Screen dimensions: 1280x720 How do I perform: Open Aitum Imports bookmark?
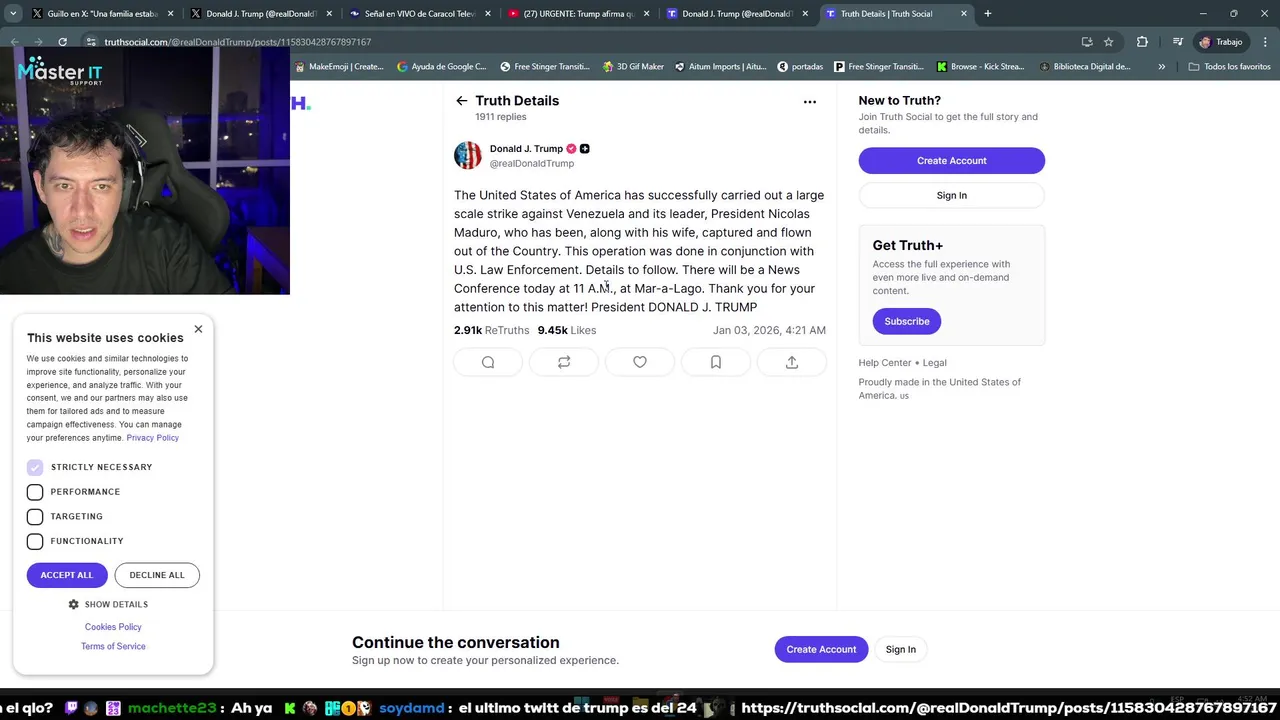[720, 67]
